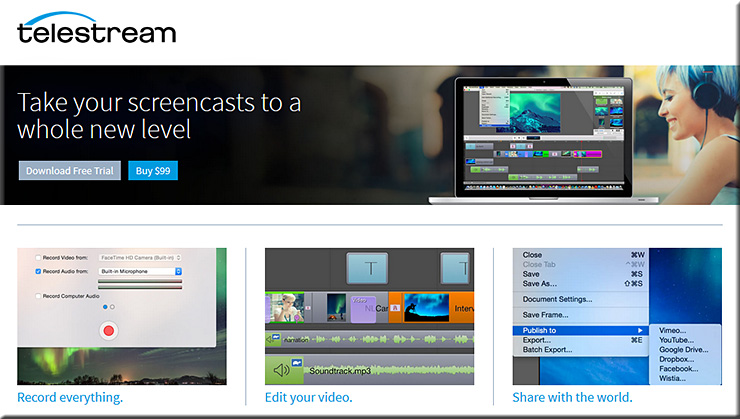This screenshot has height=419, width=740.
Task: Open the FaceTime HD Camera dropdown
Action: point(140,258)
